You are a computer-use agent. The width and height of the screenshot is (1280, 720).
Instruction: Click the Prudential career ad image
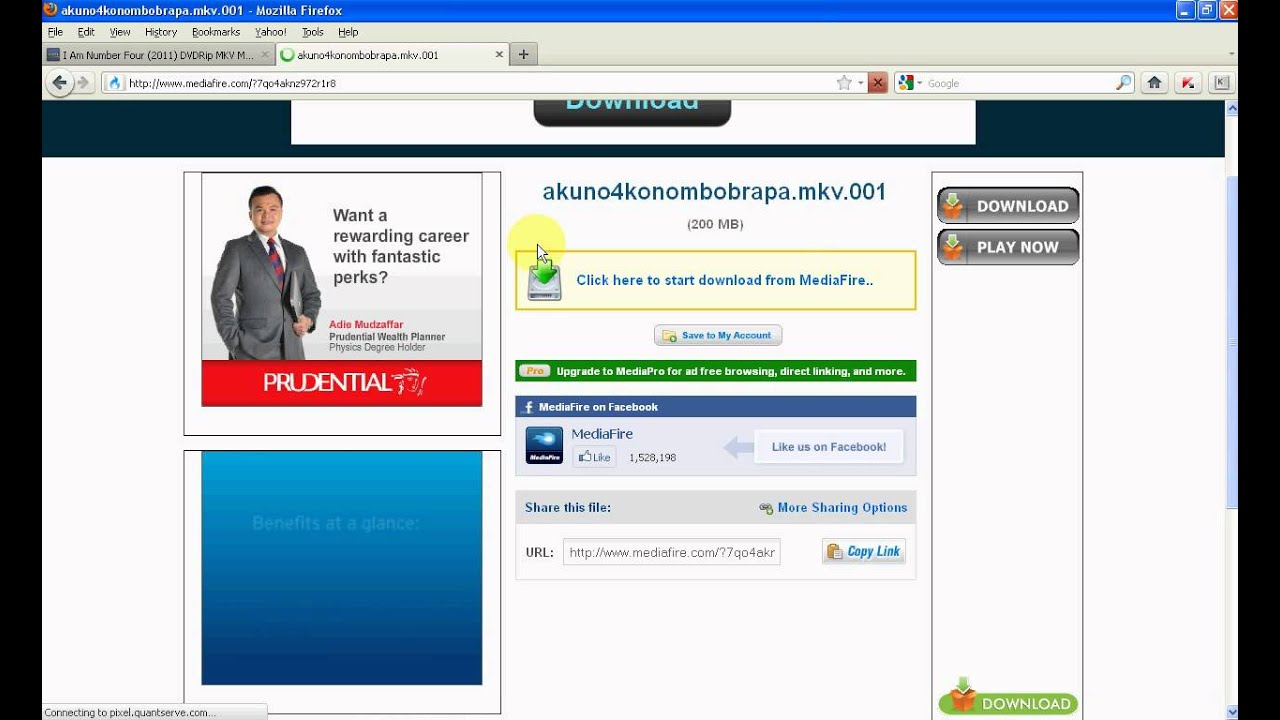click(x=342, y=289)
